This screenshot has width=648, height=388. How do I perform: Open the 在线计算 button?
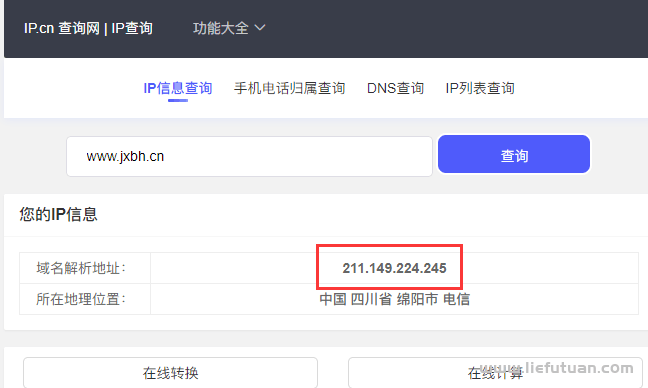click(495, 373)
